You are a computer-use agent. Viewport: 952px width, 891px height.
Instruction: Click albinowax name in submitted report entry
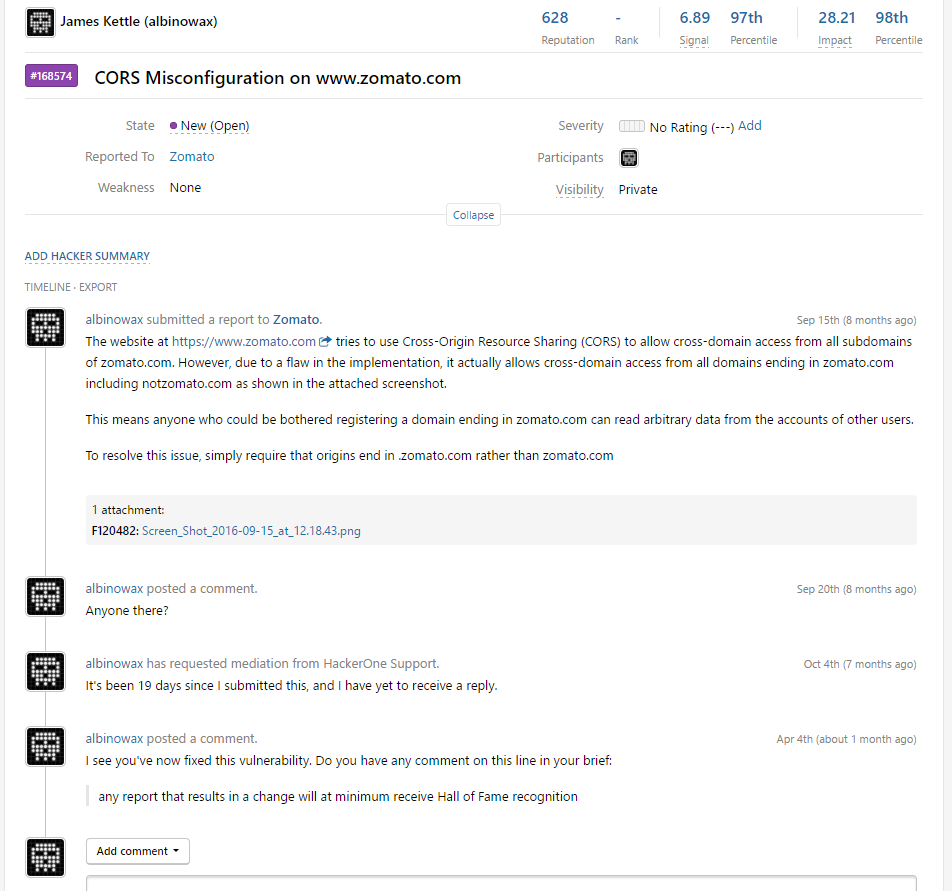(x=114, y=320)
